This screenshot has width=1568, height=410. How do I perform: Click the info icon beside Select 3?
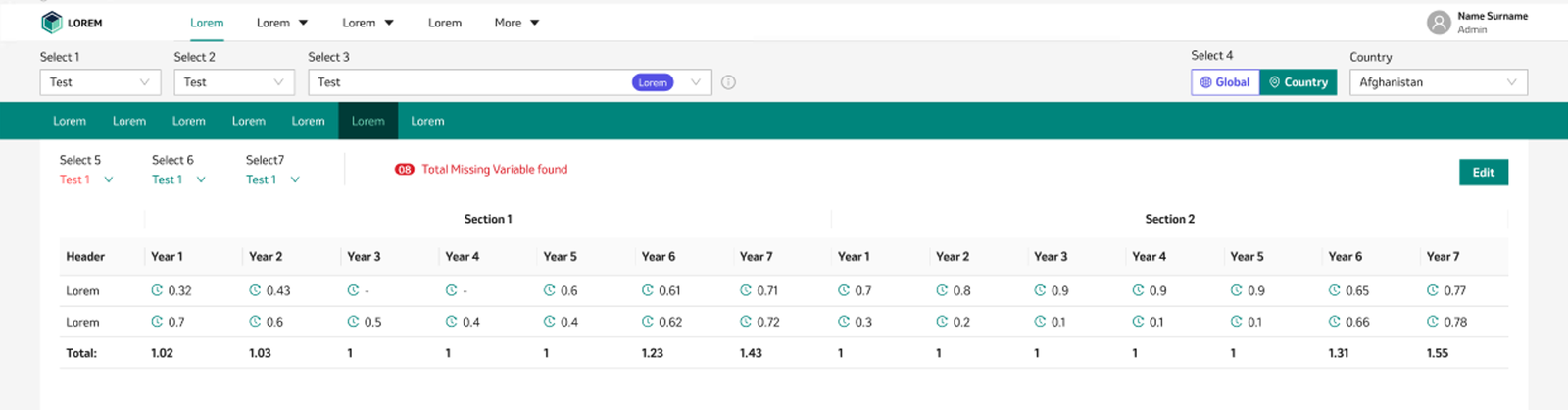[x=728, y=82]
